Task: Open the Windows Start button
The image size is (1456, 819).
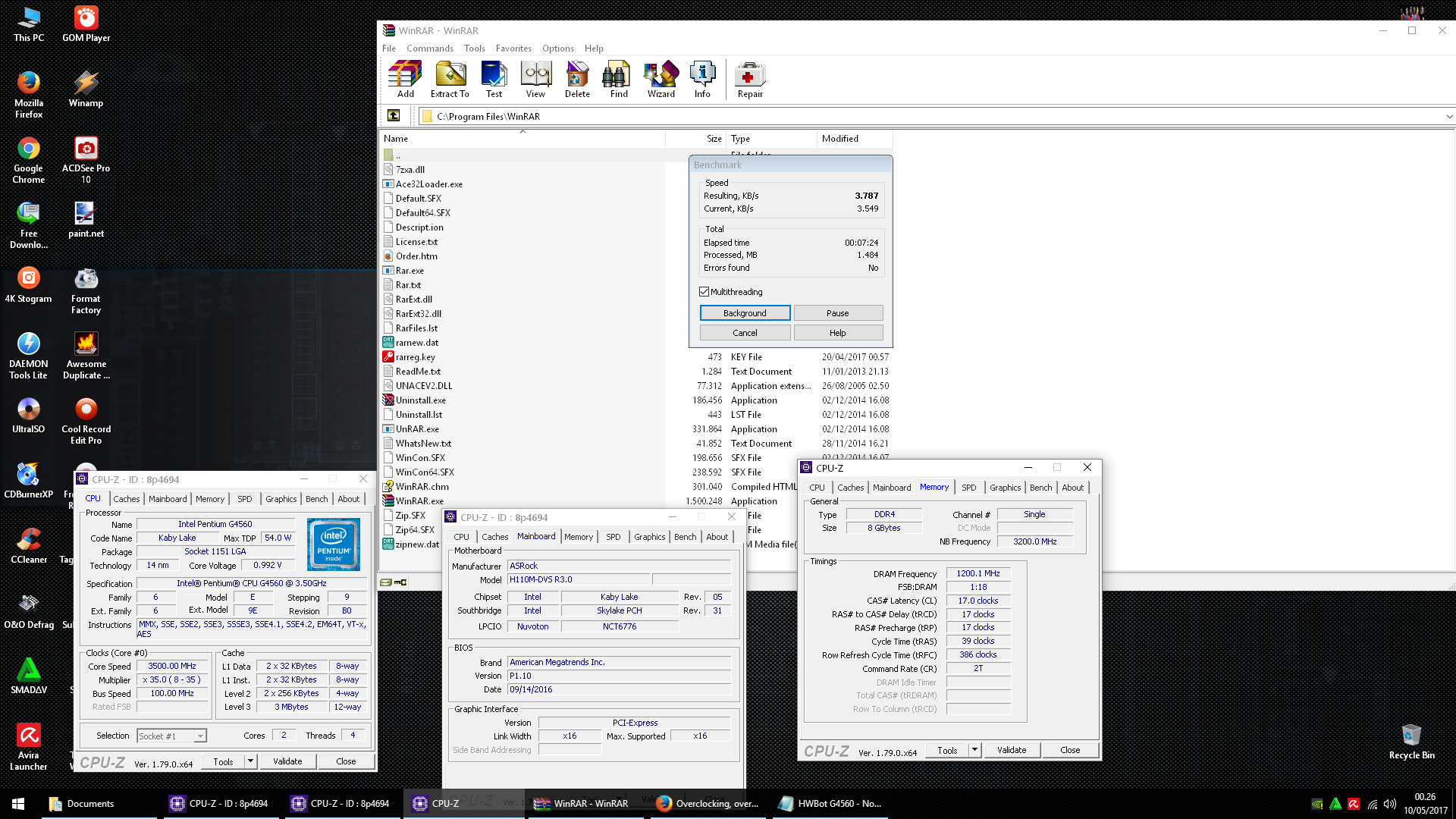Action: (18, 804)
